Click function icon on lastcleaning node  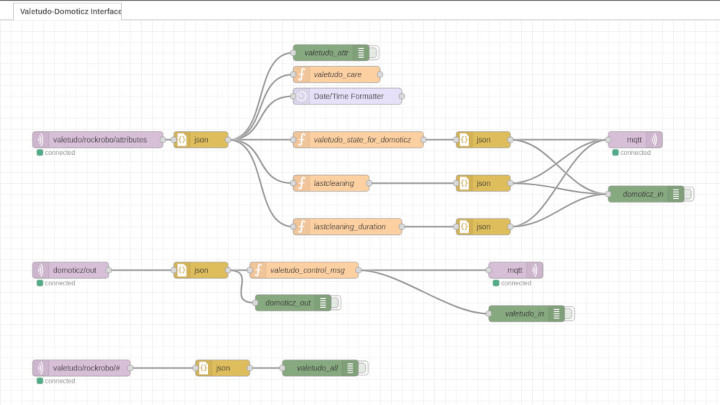tap(302, 183)
